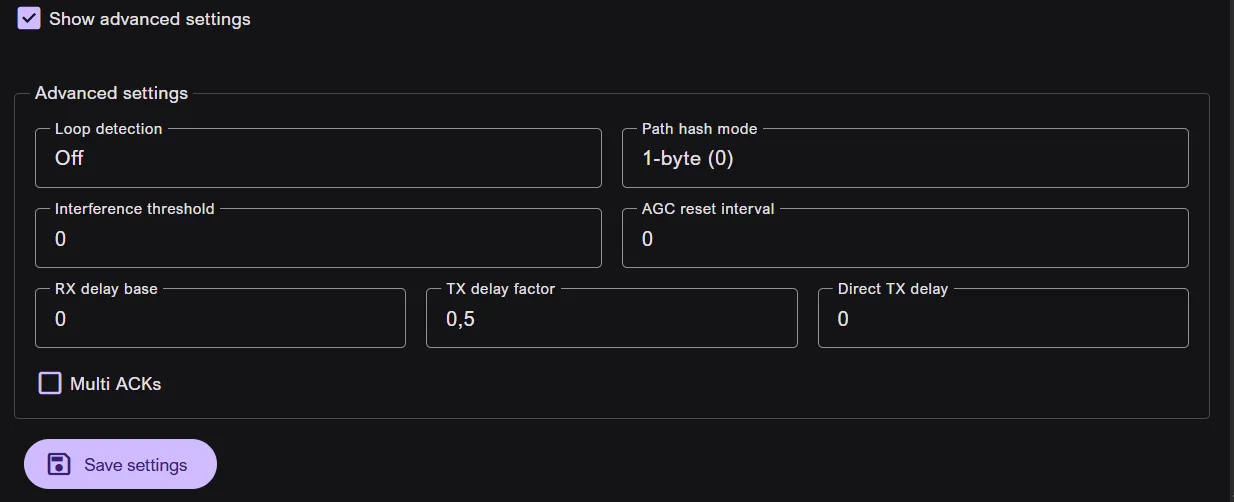Click the Interference threshold field label
Viewport: 1234px width, 502px height.
(x=134, y=209)
